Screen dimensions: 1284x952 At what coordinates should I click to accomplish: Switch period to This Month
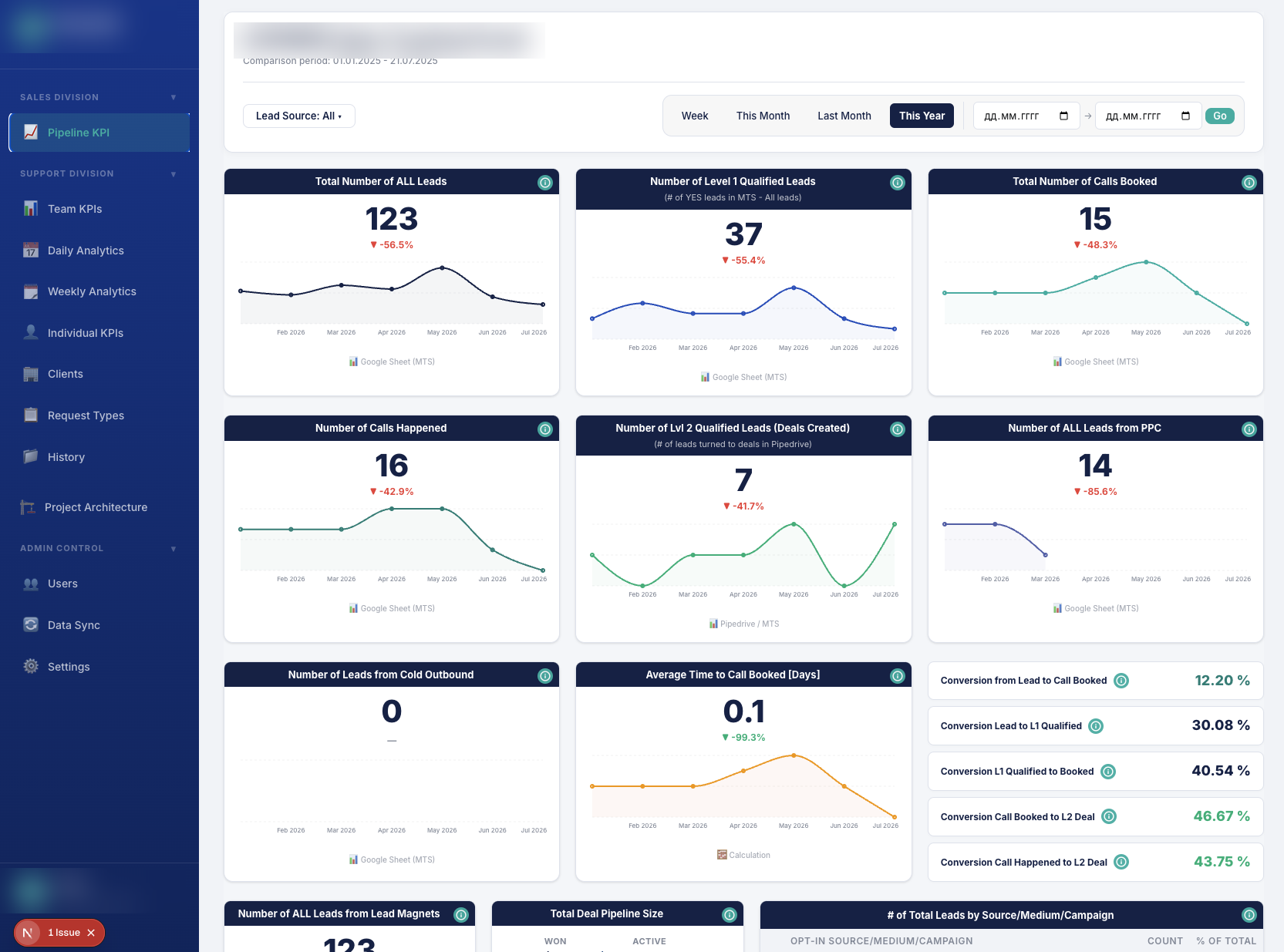coord(763,116)
